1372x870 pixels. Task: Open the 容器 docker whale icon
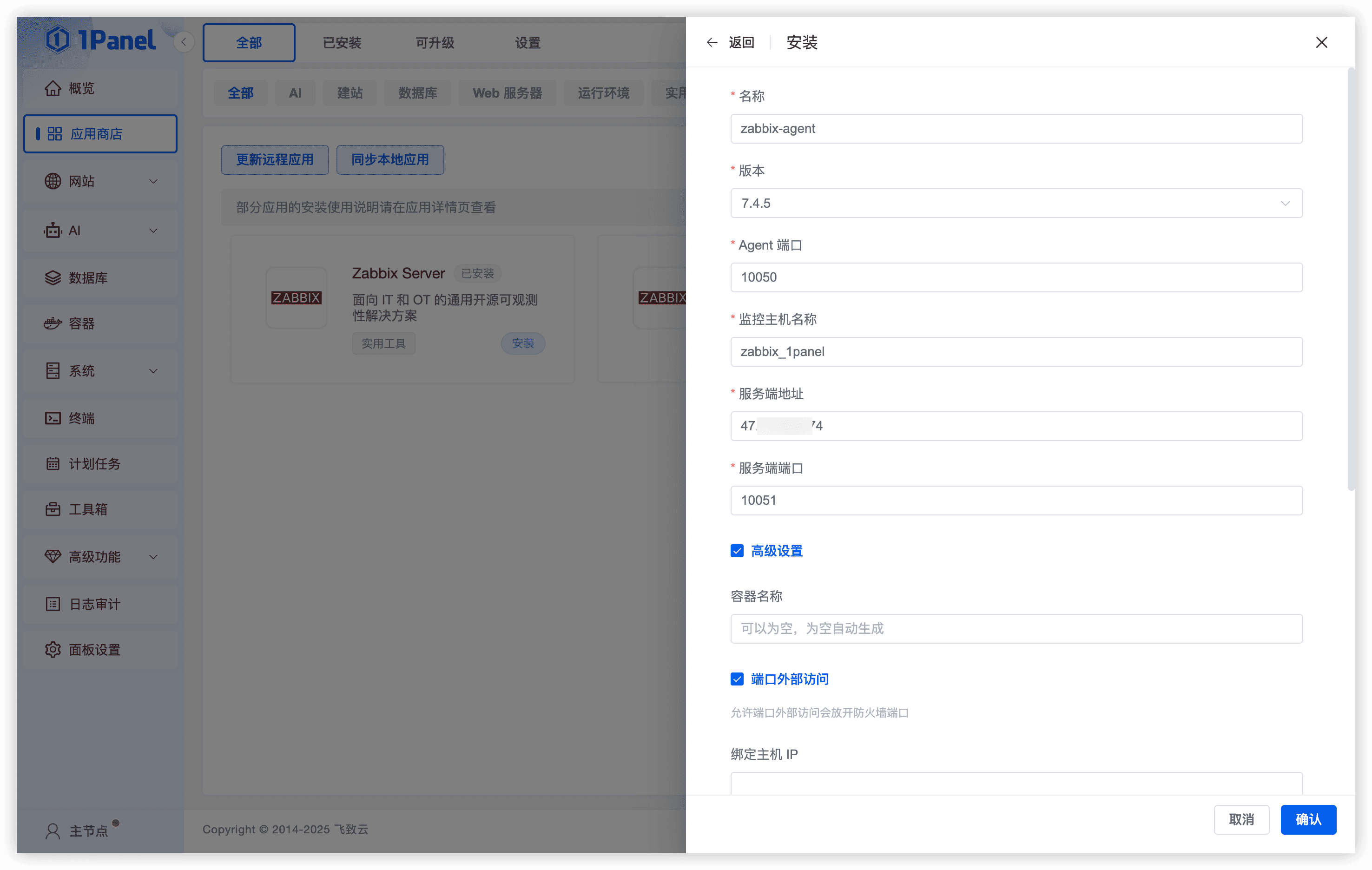[53, 323]
